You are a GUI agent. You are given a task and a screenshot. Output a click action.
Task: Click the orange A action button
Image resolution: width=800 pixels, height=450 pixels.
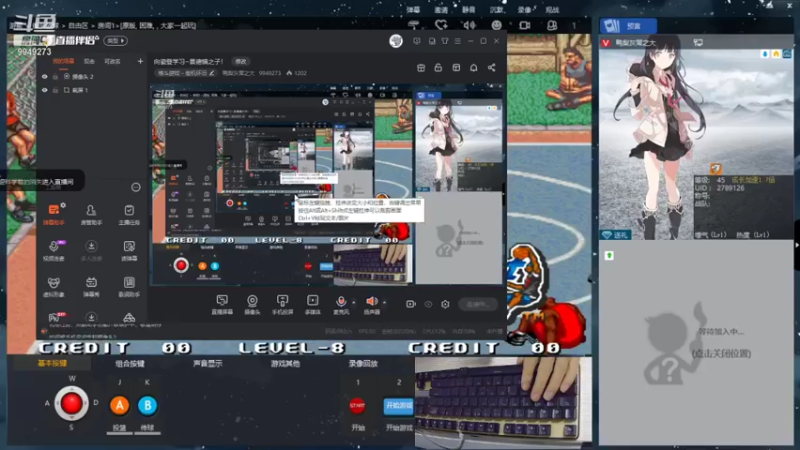(x=119, y=406)
